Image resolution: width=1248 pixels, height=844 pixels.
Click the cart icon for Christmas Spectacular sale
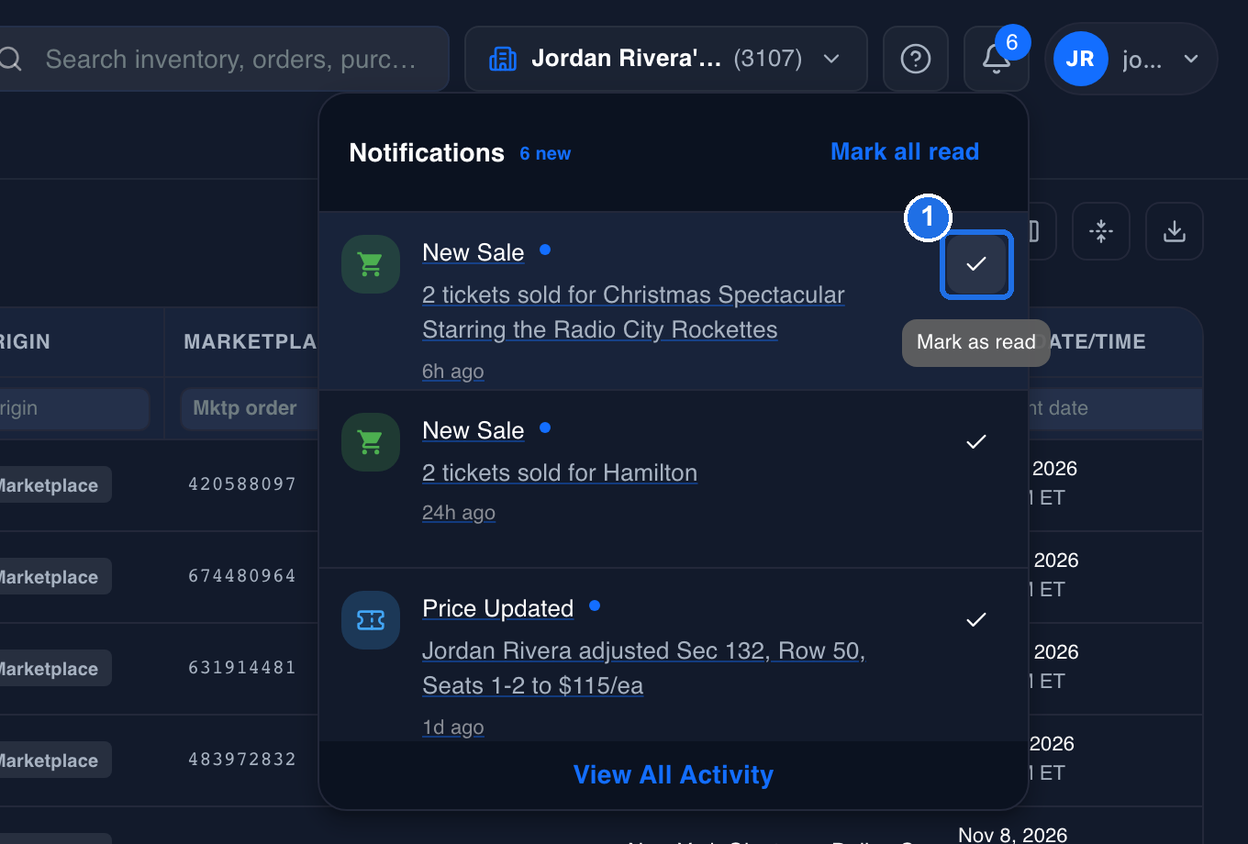tap(370, 264)
